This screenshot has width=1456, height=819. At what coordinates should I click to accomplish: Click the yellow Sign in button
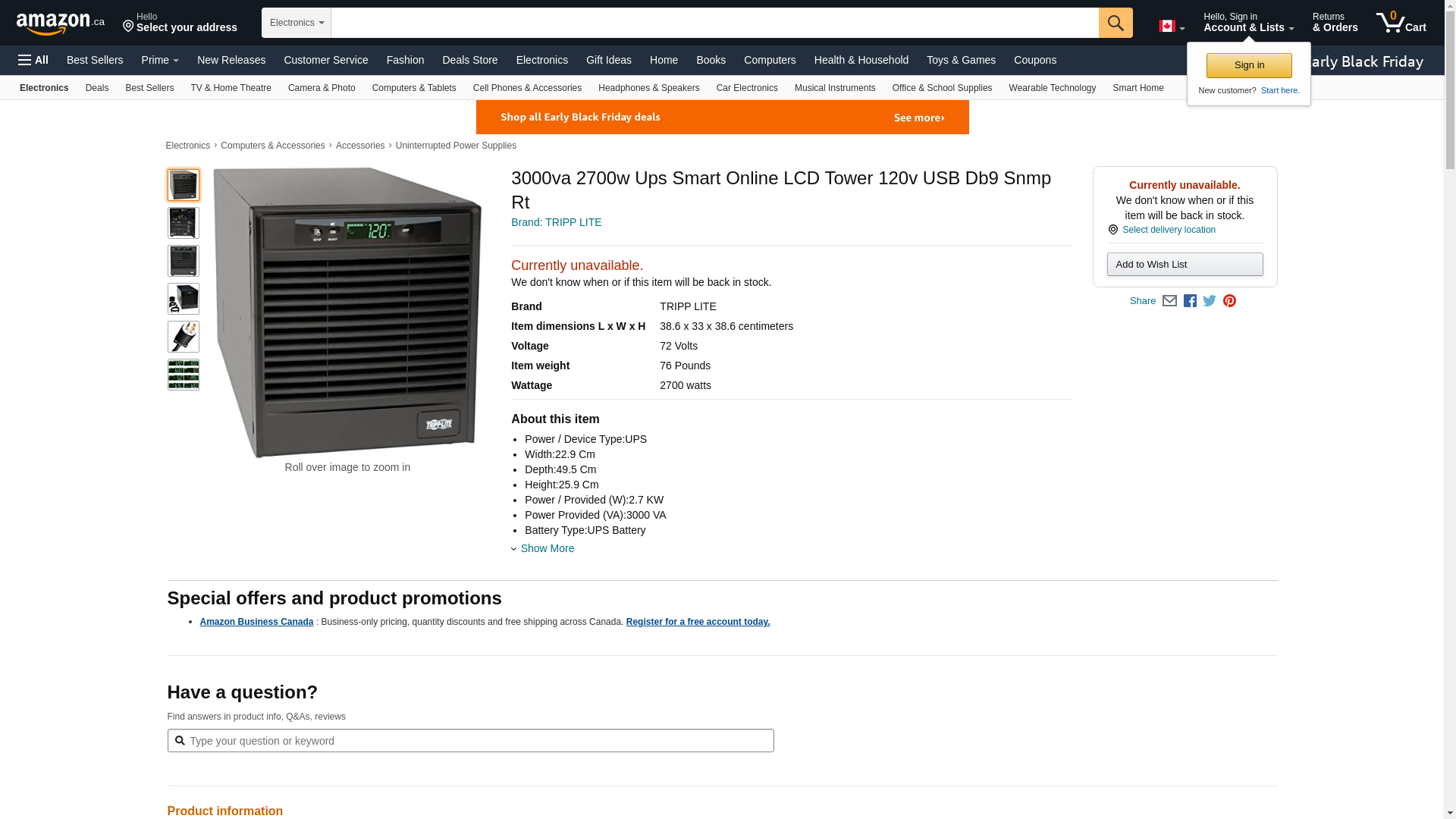[x=1249, y=65]
